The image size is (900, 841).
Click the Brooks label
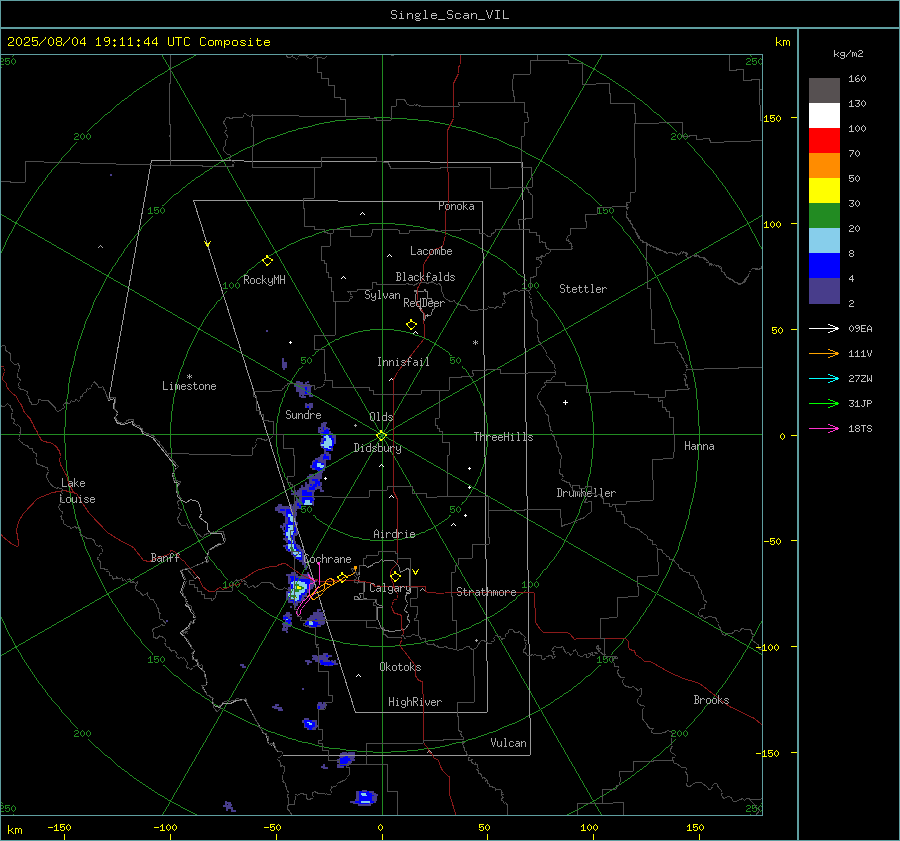click(711, 700)
